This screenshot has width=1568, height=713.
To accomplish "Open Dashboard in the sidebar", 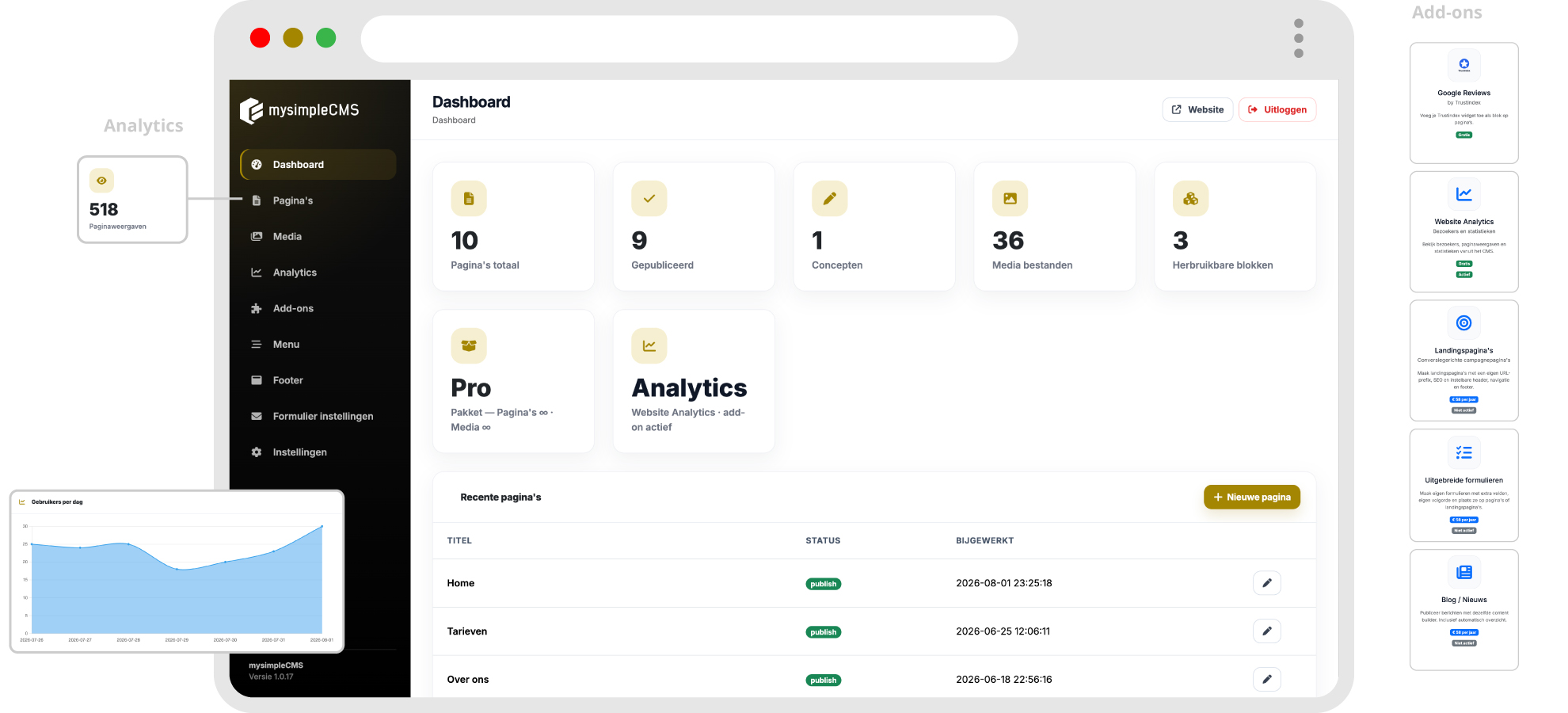I will pyautogui.click(x=318, y=165).
